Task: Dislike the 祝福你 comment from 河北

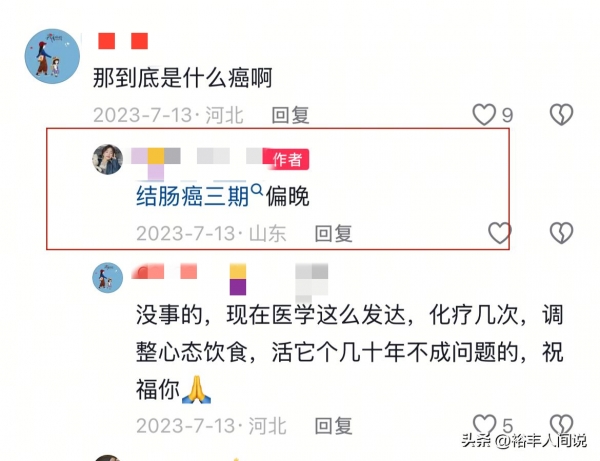Action: click(561, 425)
